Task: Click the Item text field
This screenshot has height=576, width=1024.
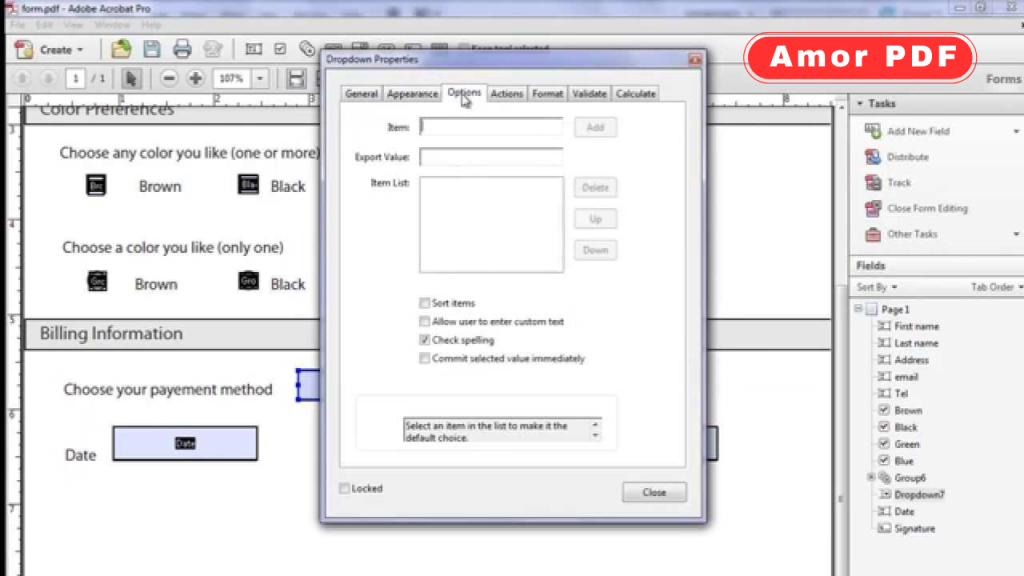Action: point(491,127)
